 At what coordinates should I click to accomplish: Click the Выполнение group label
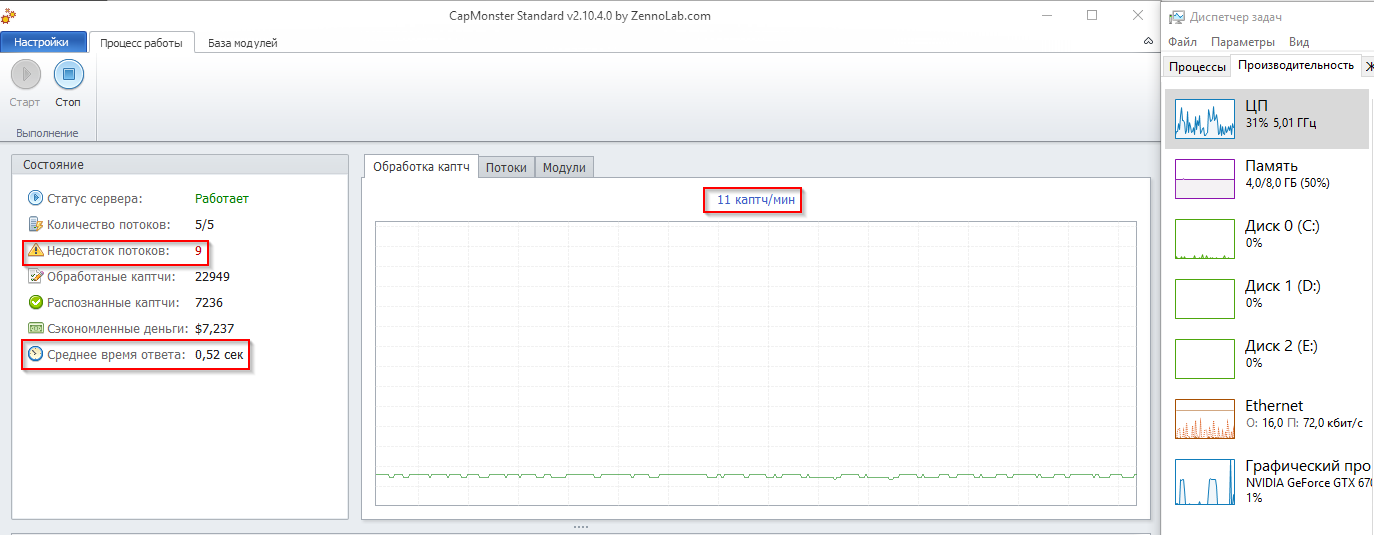[47, 133]
